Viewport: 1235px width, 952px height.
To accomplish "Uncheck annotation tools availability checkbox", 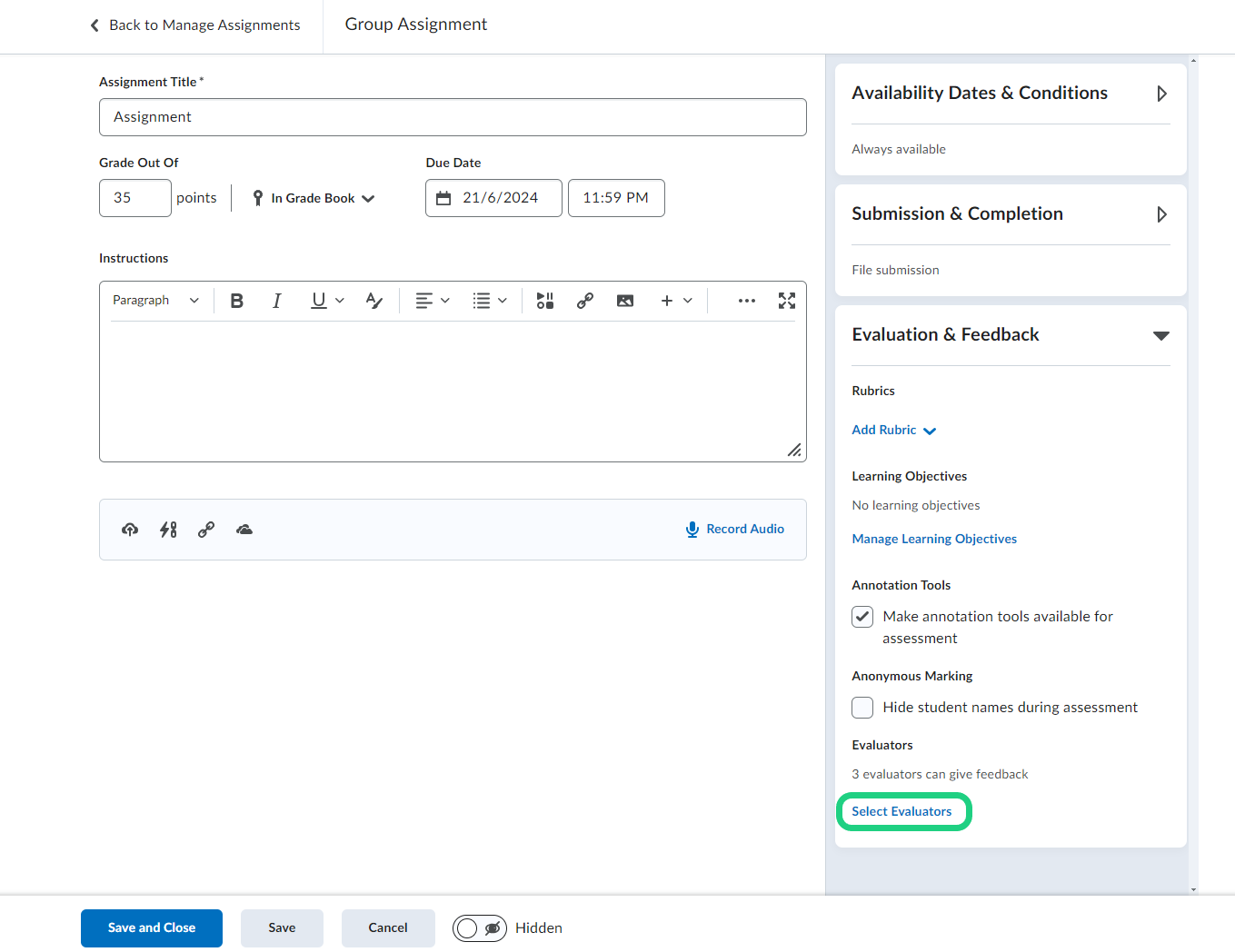I will 862,617.
